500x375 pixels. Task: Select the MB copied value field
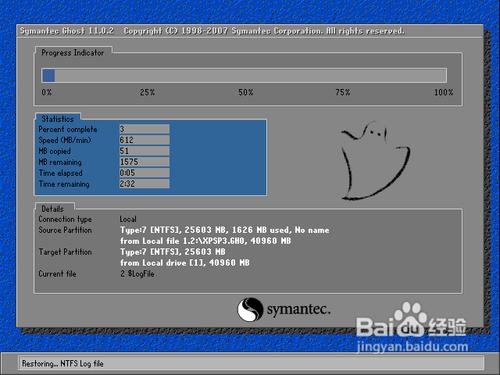(144, 151)
